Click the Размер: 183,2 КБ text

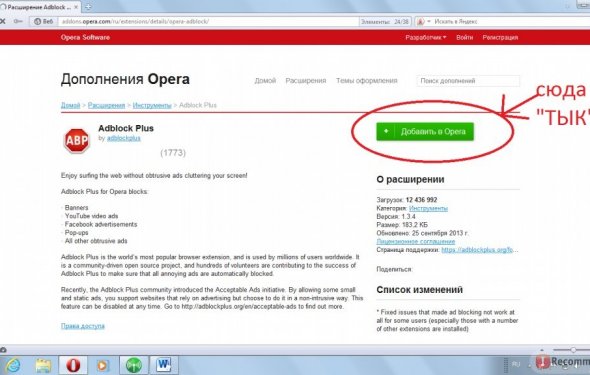[402, 225]
